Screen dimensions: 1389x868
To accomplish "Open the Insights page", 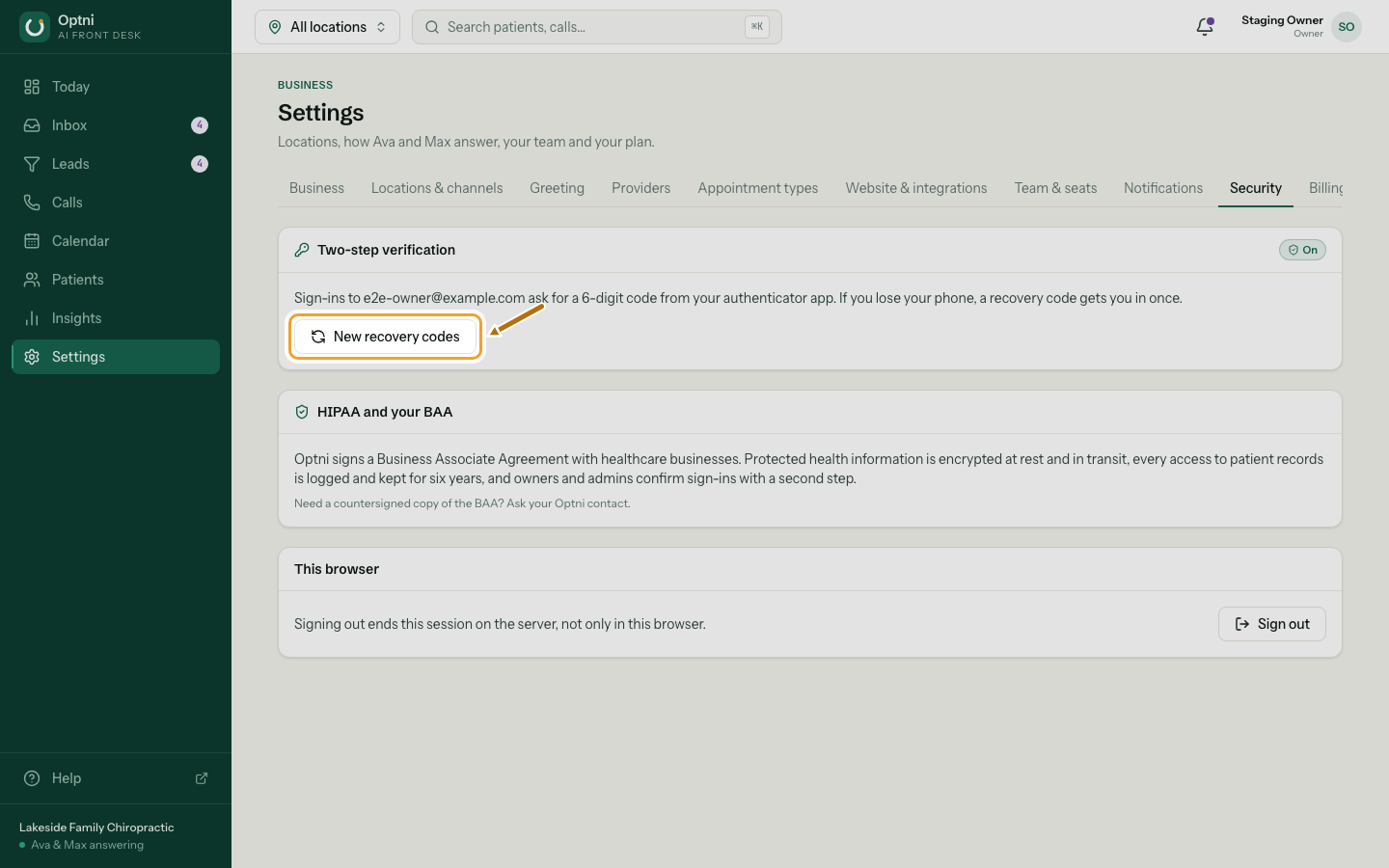I will 116,318.
